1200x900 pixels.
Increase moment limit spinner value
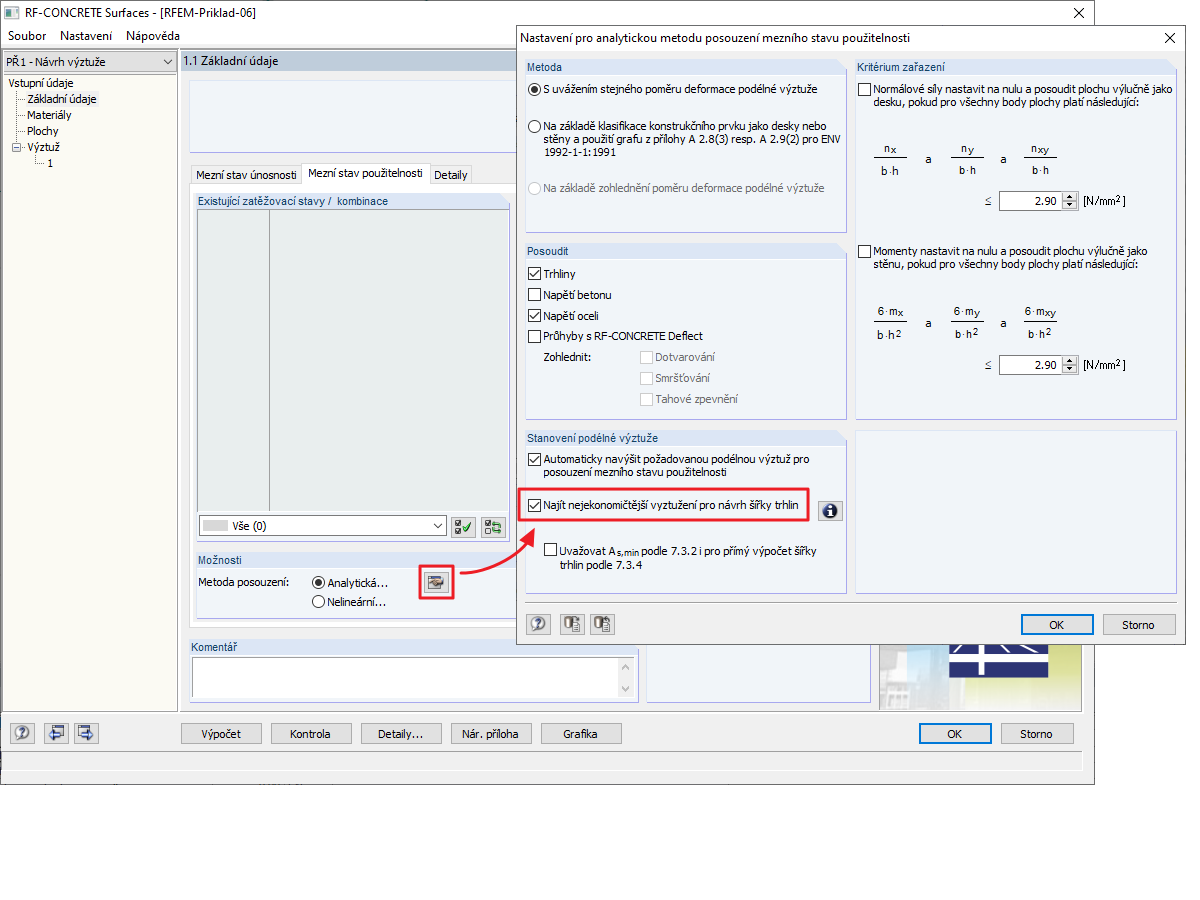[1070, 361]
